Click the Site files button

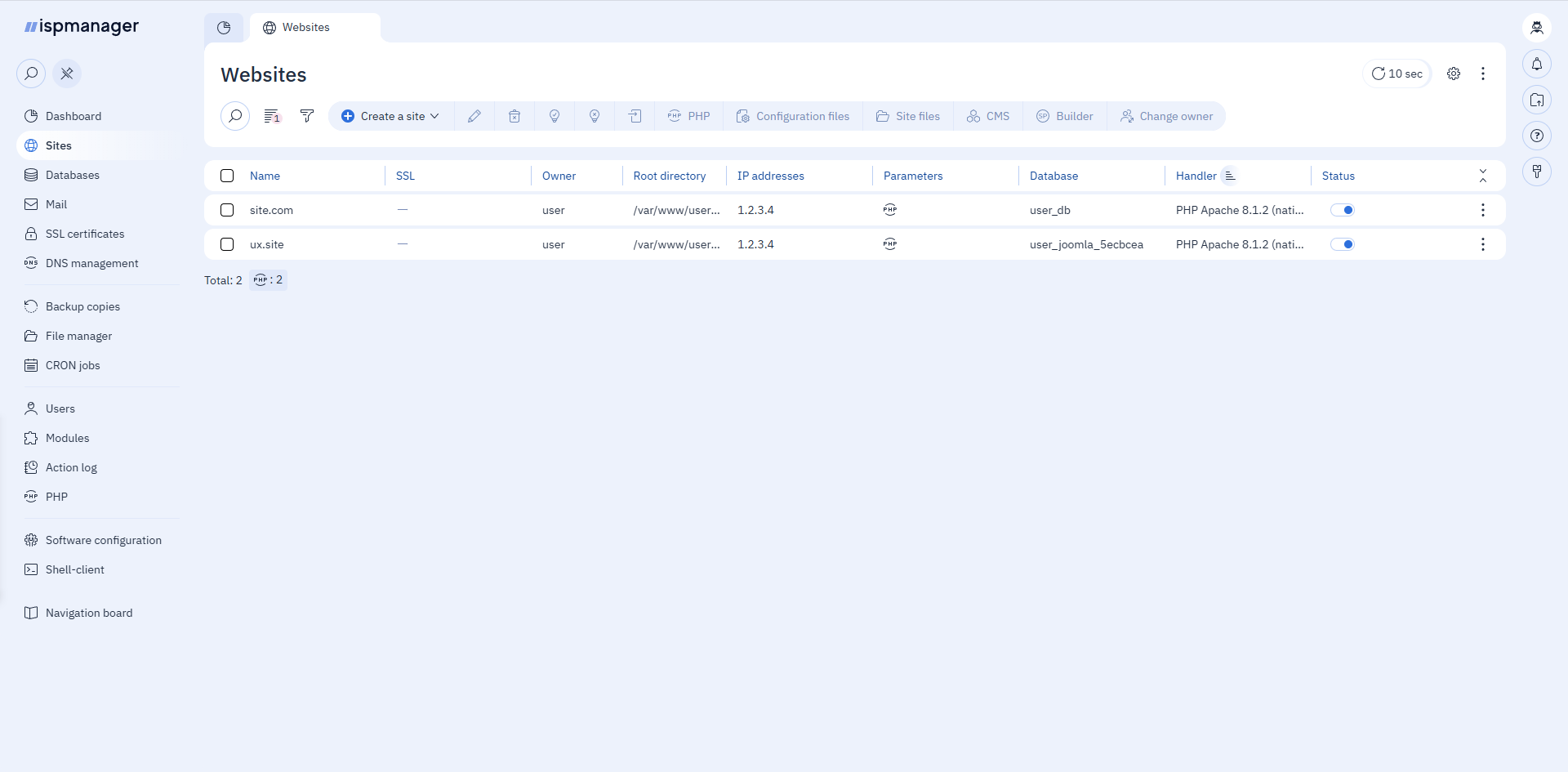click(908, 116)
